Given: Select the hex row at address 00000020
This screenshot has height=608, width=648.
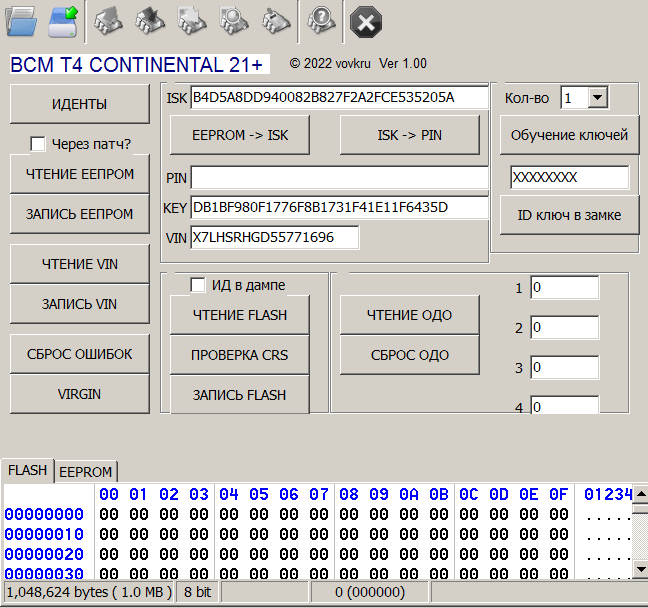Looking at the screenshot, I should [316, 554].
